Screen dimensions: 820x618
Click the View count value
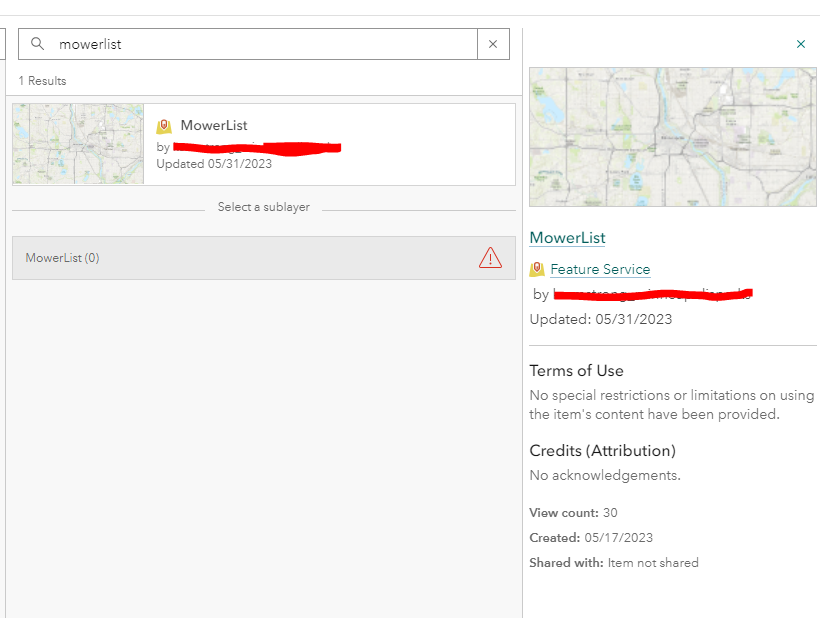[x=610, y=513]
